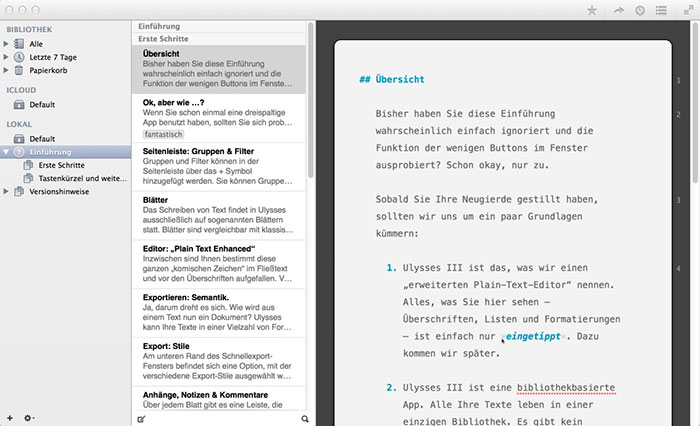The height and width of the screenshot is (426, 700).
Task: Open sheet search with magnifier icon
Action: (305, 419)
